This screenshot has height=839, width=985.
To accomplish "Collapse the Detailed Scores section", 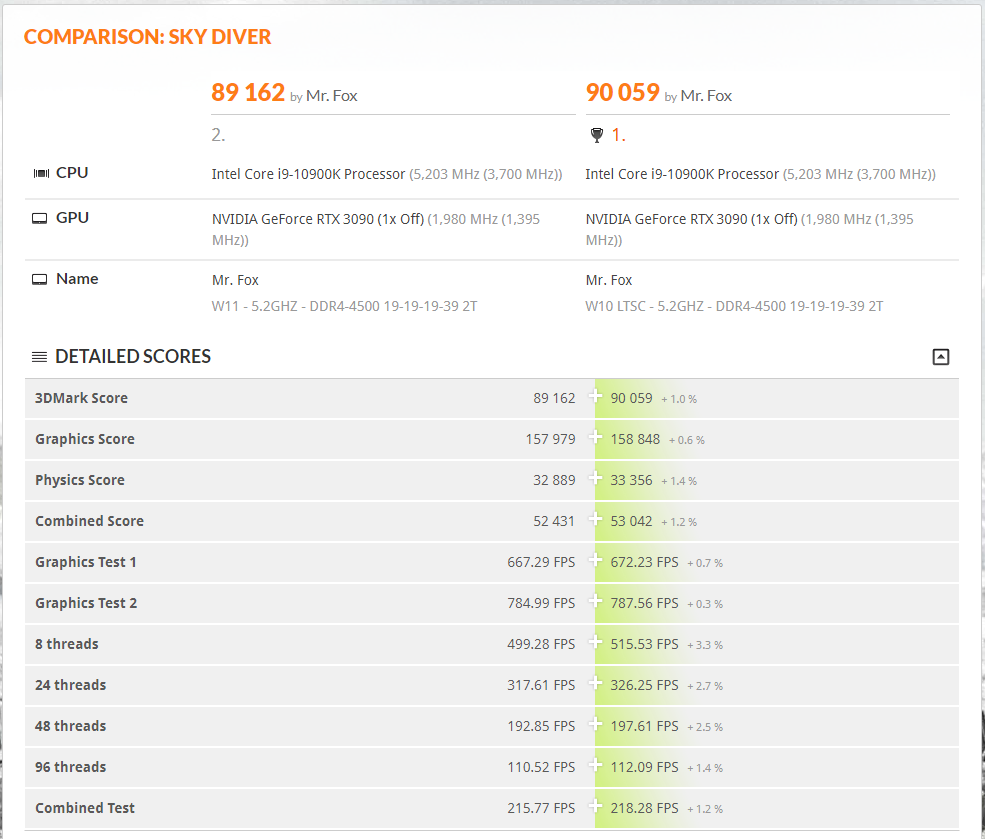I will click(940, 357).
